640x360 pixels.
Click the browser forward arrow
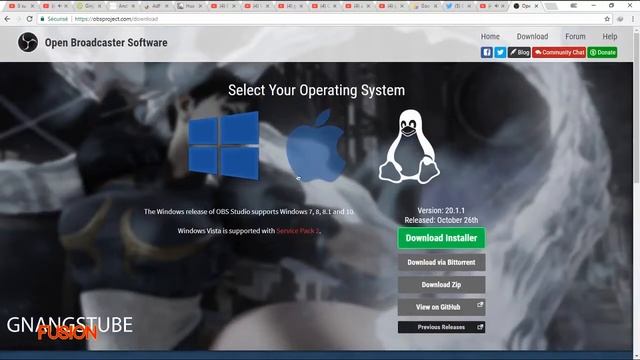click(x=18, y=19)
